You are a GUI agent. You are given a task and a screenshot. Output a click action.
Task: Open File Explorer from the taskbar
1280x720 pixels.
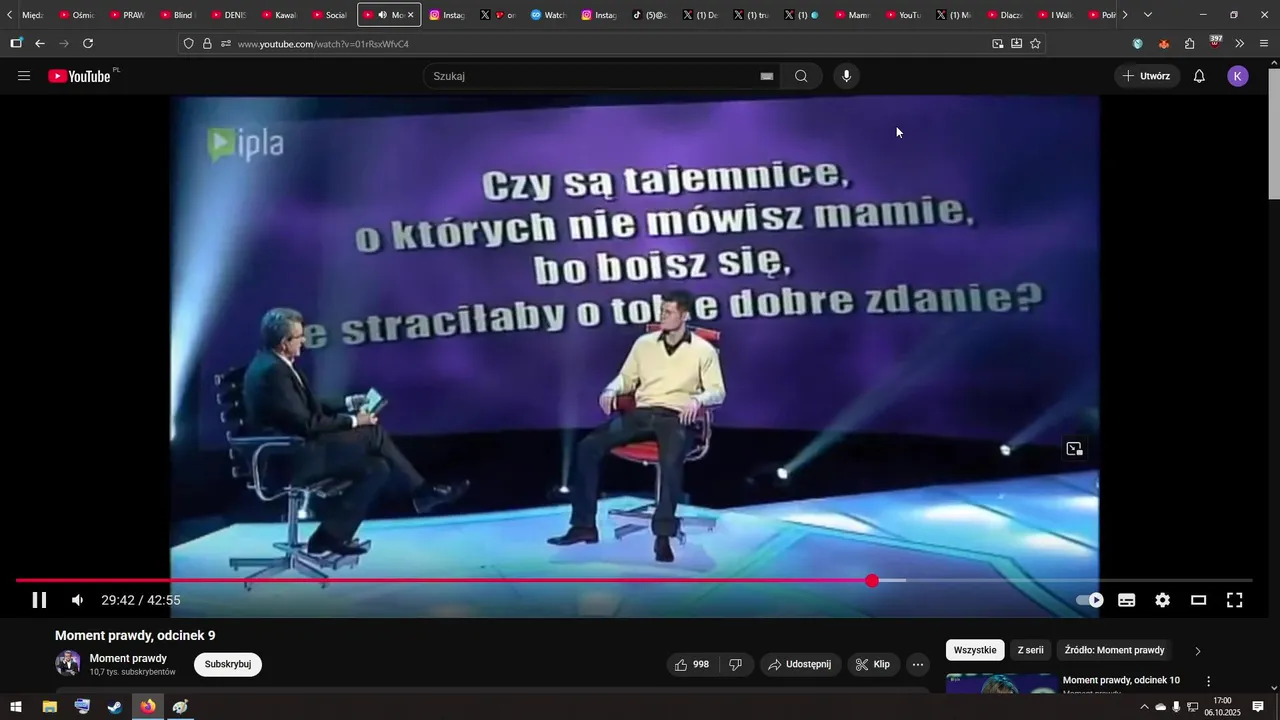tap(49, 707)
